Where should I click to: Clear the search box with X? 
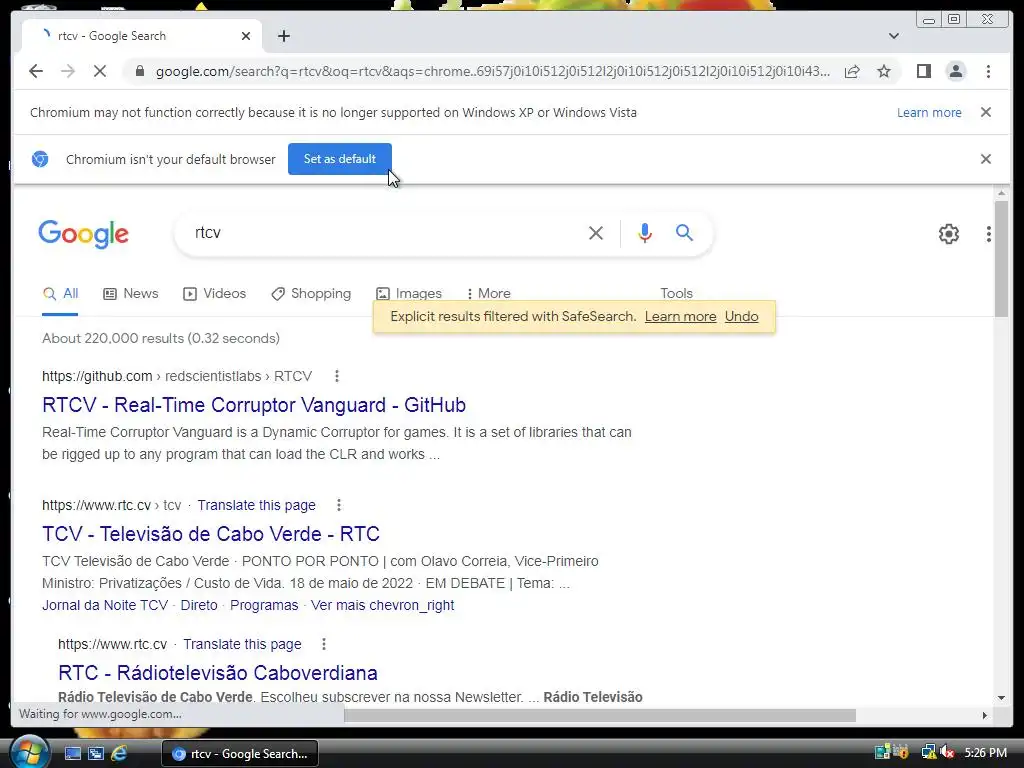[x=596, y=232]
